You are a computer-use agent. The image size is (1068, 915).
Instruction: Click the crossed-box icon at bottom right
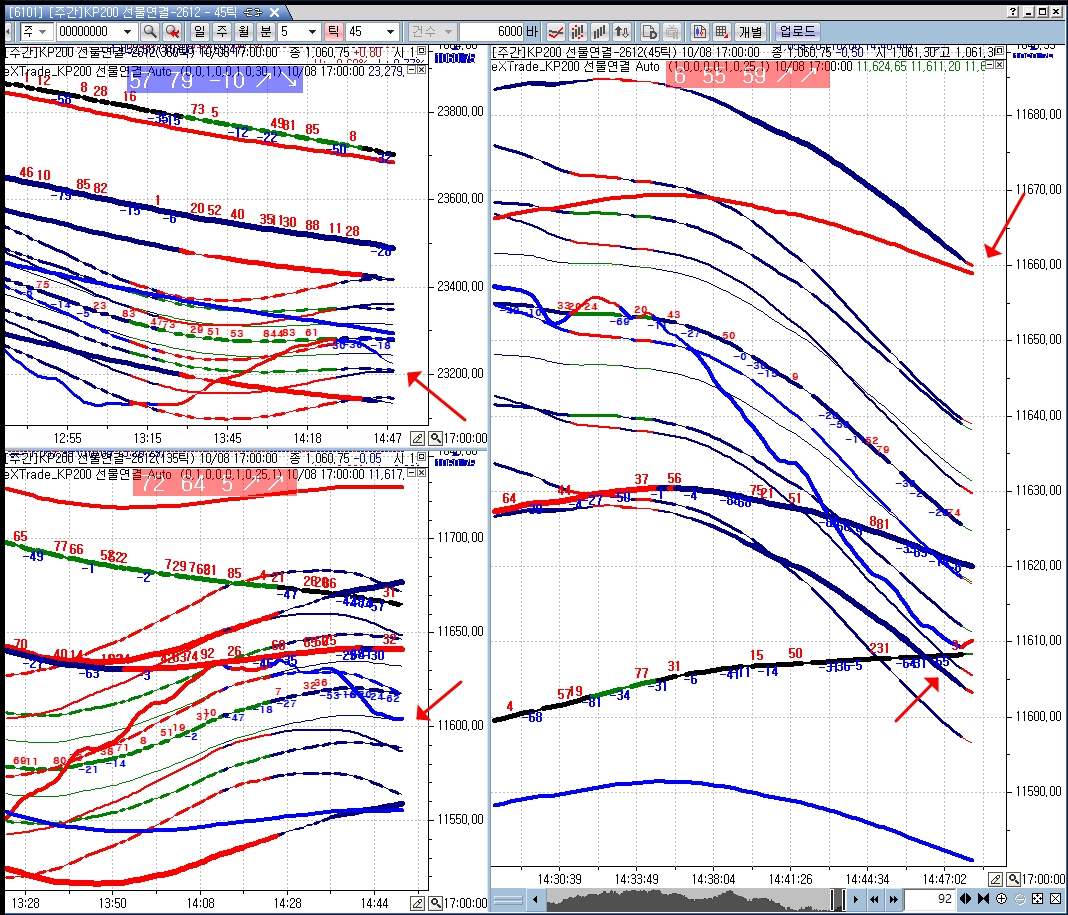coord(1055,899)
